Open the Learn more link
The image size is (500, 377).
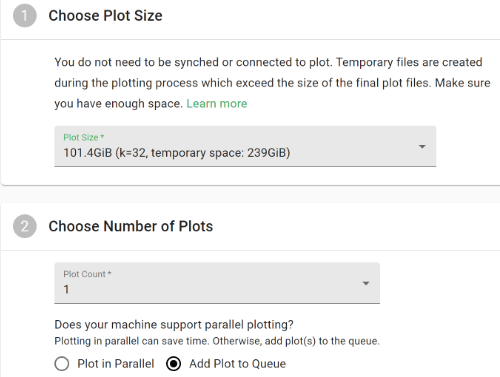pyautogui.click(x=217, y=104)
